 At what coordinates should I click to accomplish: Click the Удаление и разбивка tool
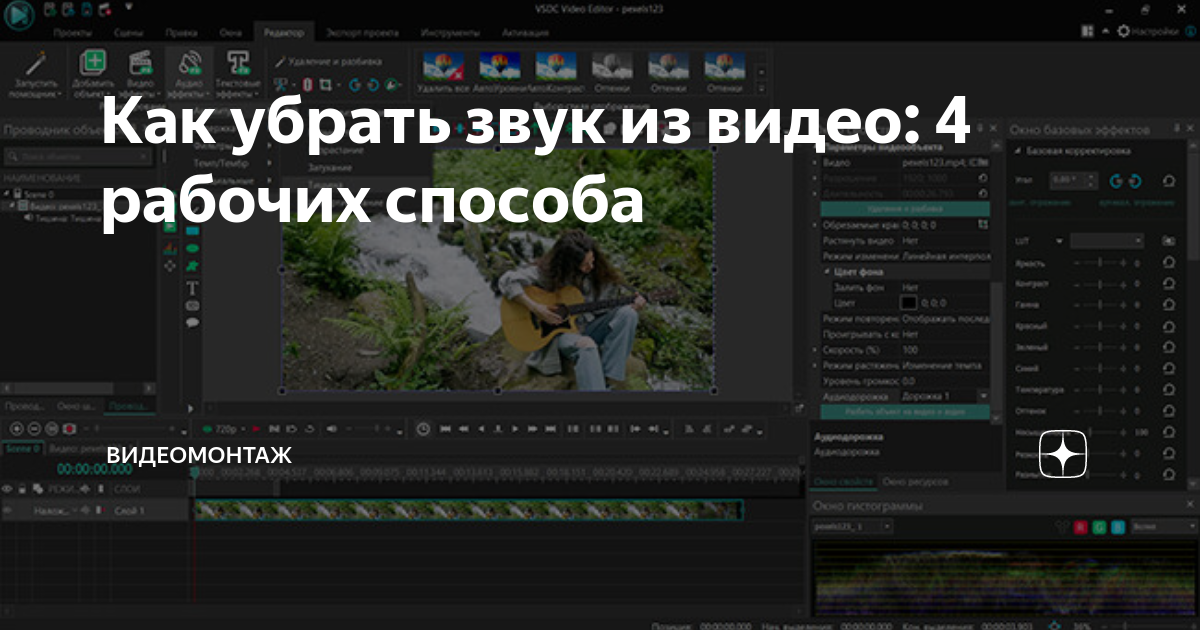pos(328,61)
